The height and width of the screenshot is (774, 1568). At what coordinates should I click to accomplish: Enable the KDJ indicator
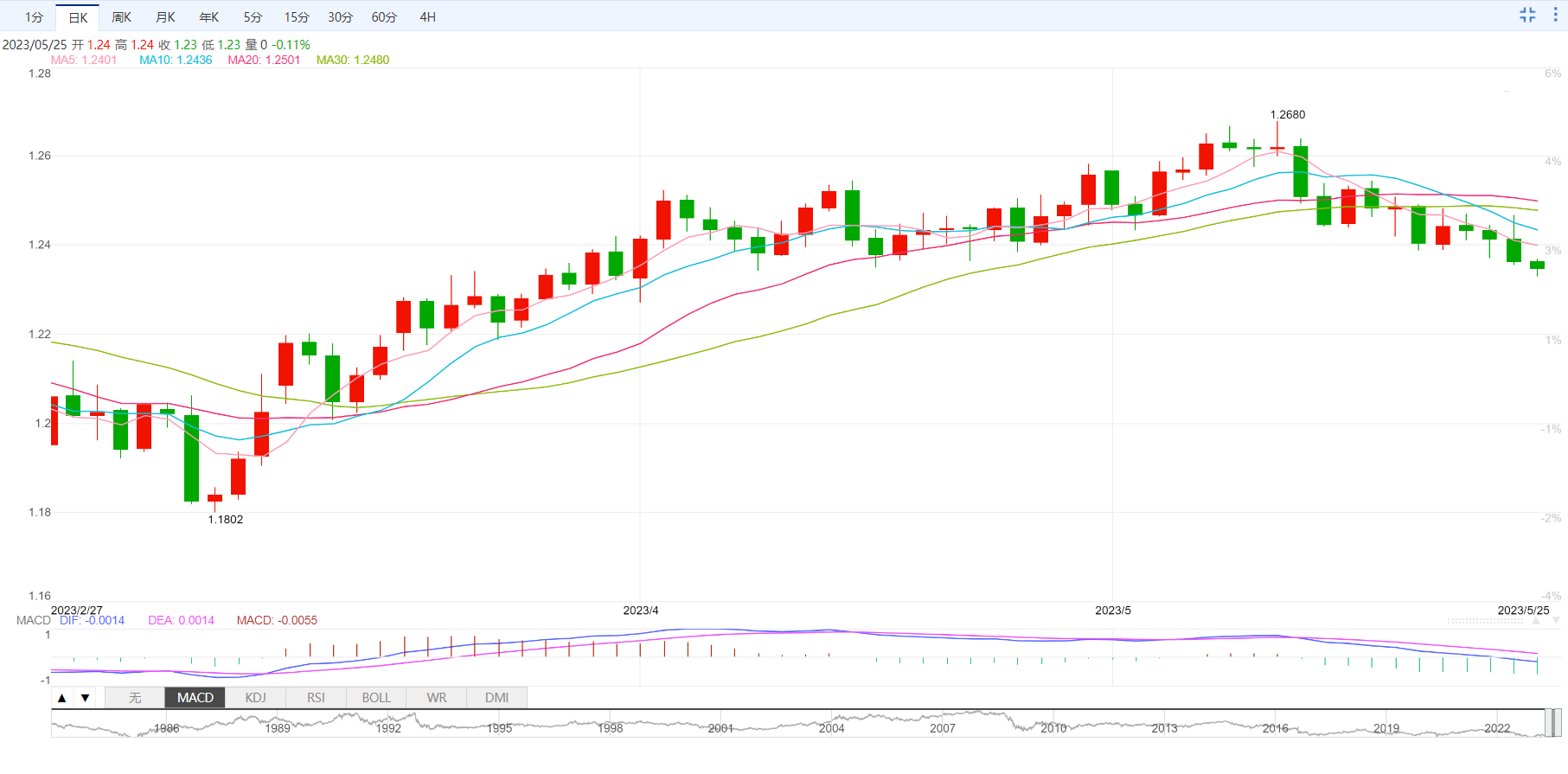click(255, 698)
